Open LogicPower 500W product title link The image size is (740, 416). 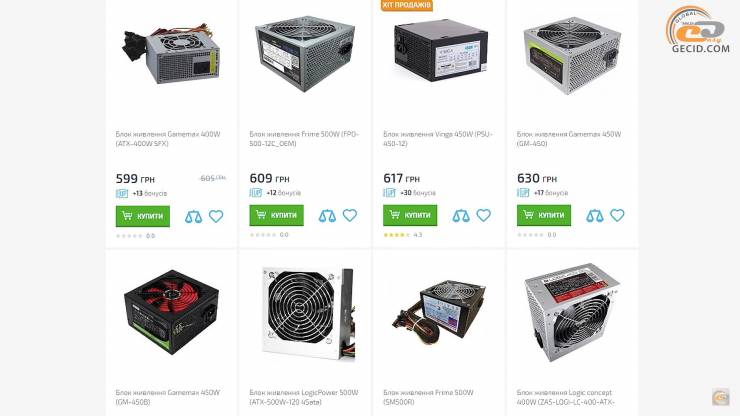(x=304, y=397)
